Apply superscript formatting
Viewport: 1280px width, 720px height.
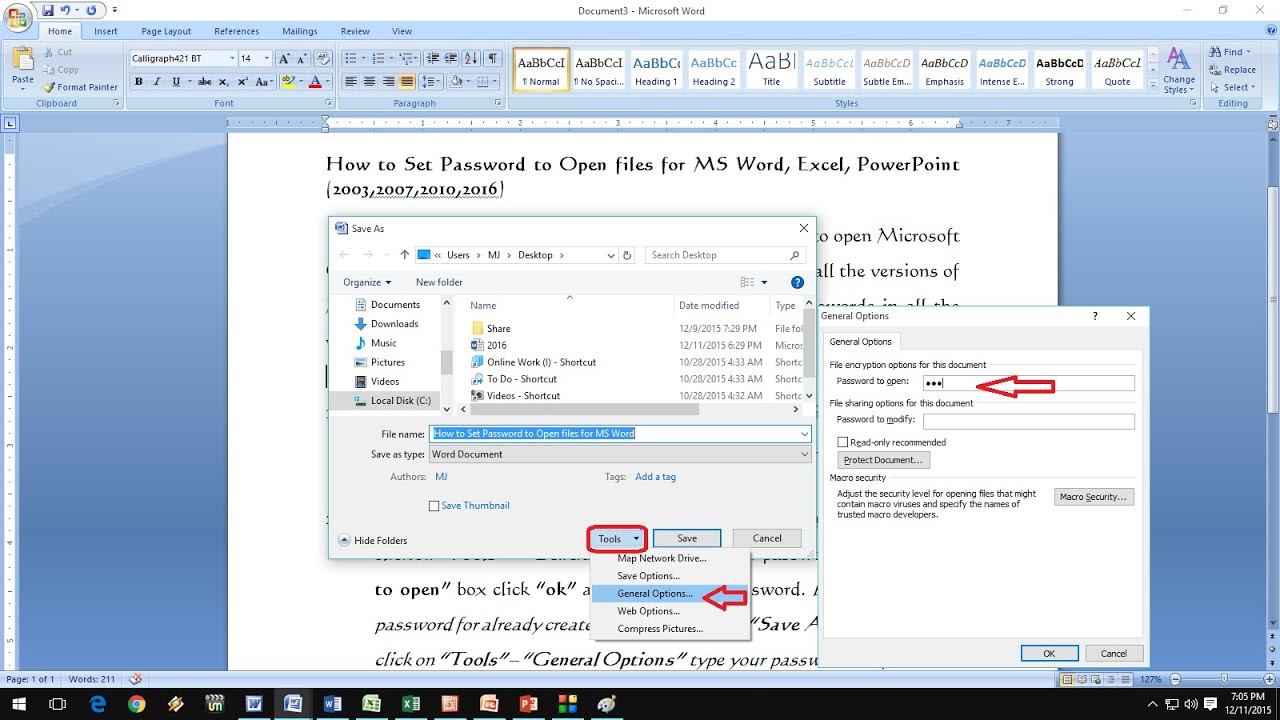pos(241,82)
